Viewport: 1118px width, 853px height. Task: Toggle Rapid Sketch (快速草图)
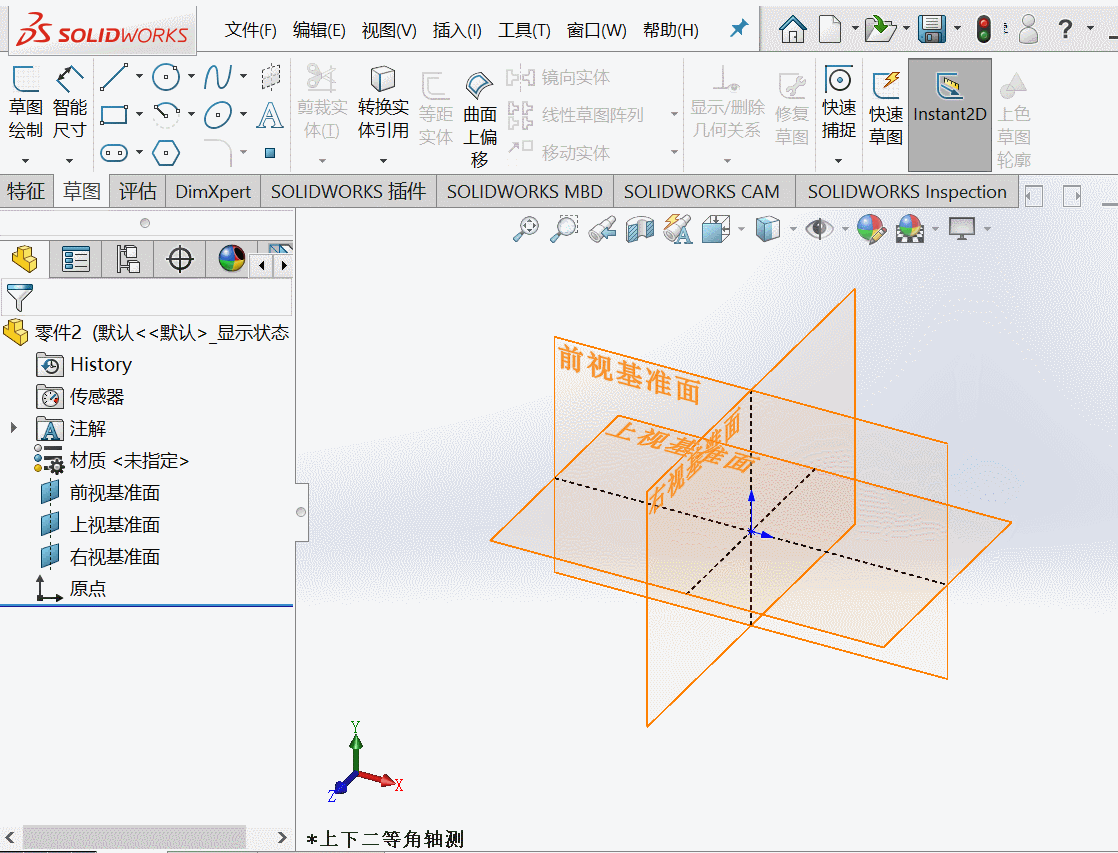(x=886, y=108)
